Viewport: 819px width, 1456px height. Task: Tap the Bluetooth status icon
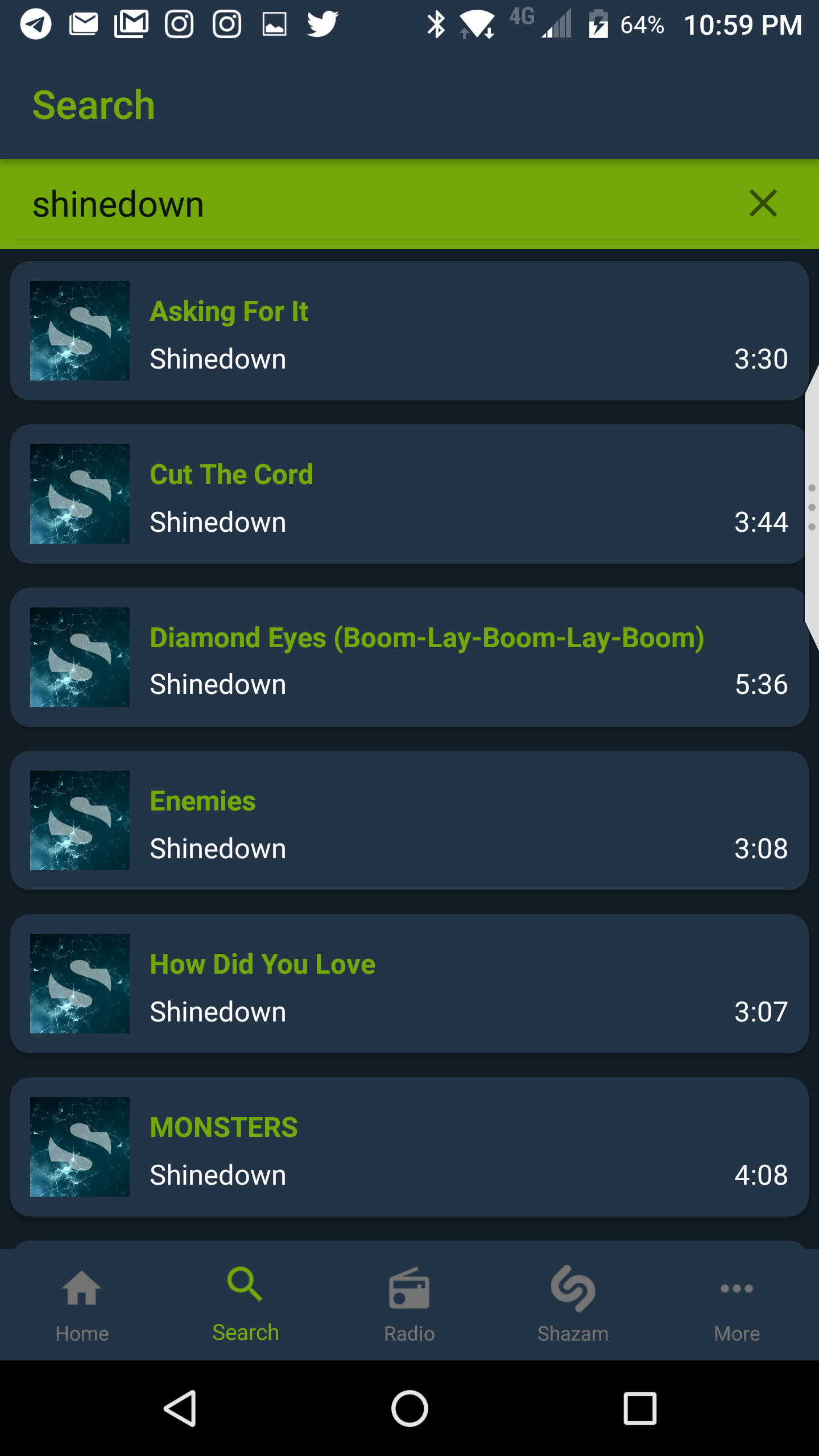436,24
